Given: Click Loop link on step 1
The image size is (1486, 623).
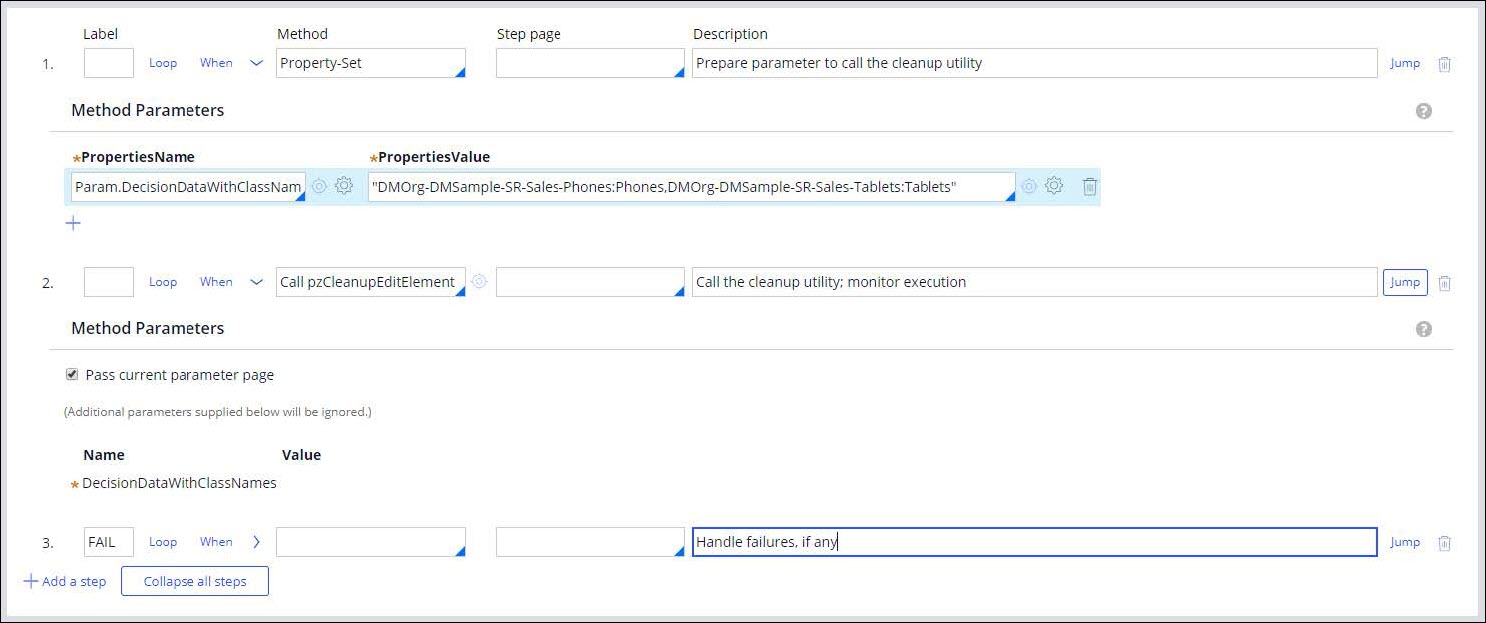Looking at the screenshot, I should [163, 63].
